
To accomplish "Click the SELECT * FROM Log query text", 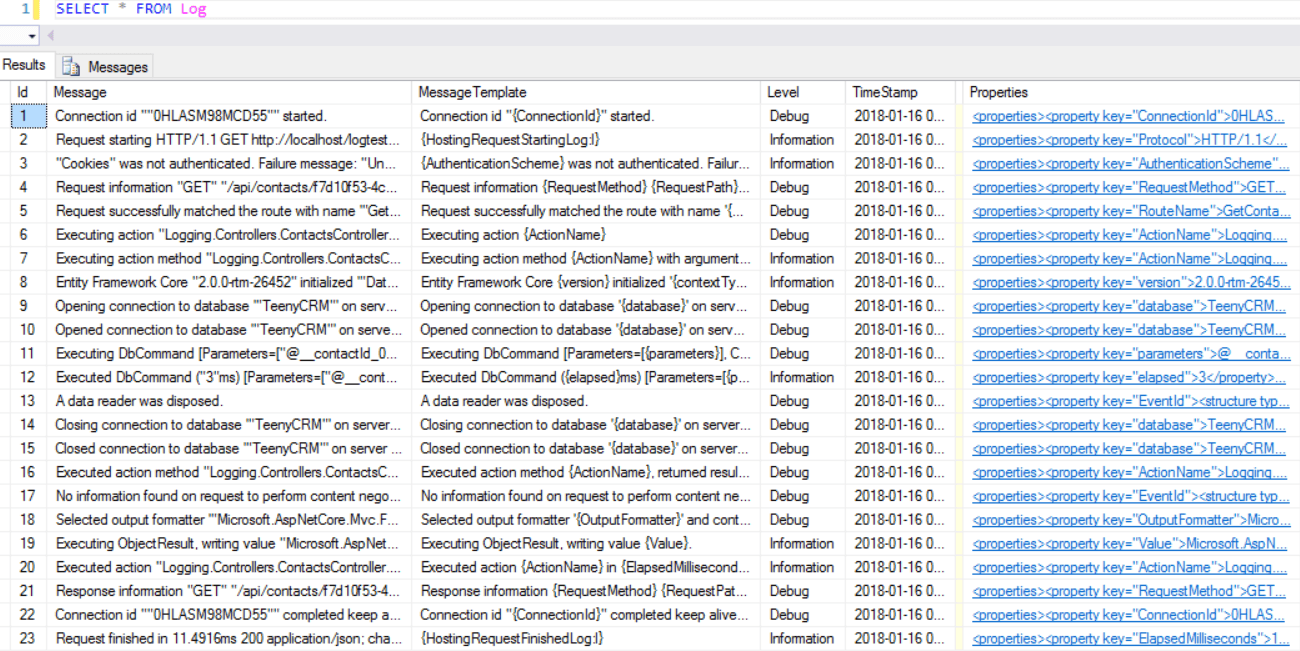I will click(131, 9).
